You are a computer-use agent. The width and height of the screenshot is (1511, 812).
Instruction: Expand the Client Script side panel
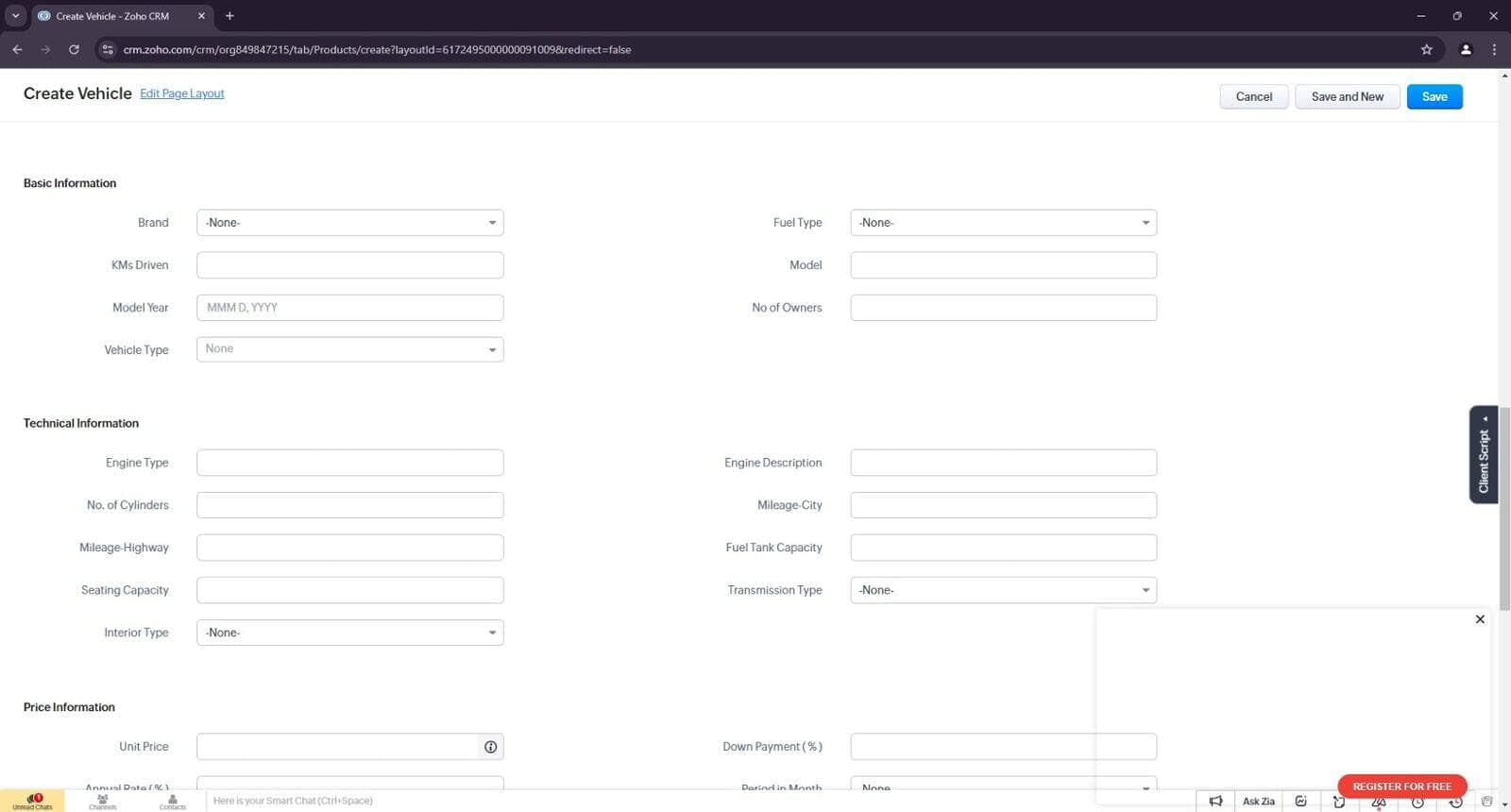pos(1483,455)
